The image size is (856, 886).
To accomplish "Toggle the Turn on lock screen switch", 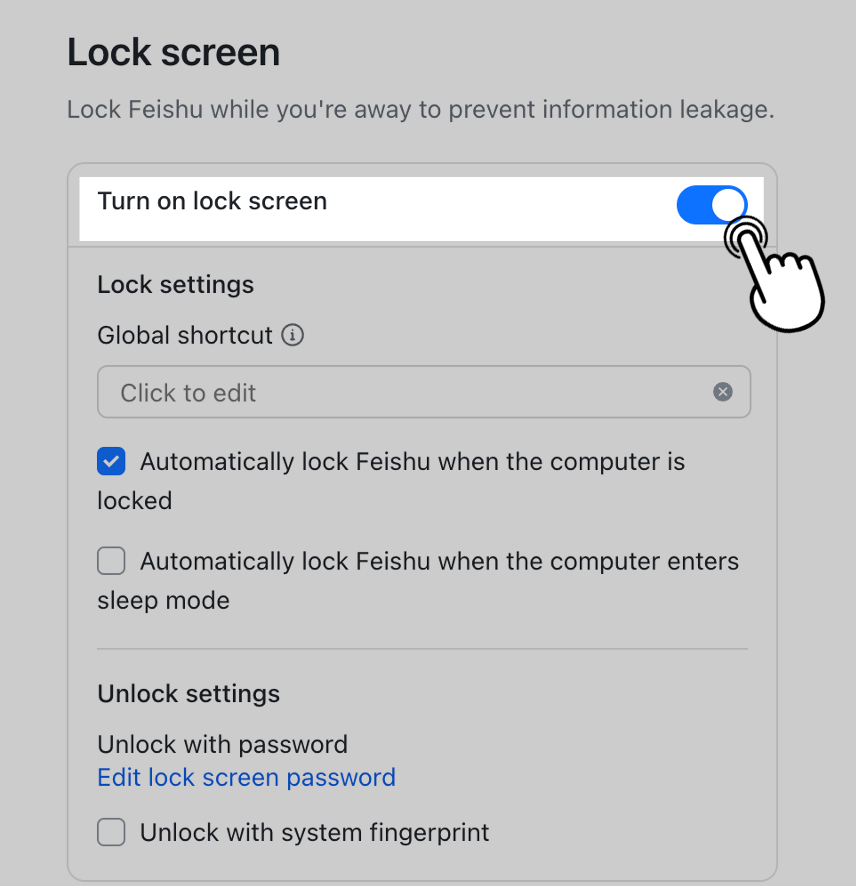I will coord(711,205).
